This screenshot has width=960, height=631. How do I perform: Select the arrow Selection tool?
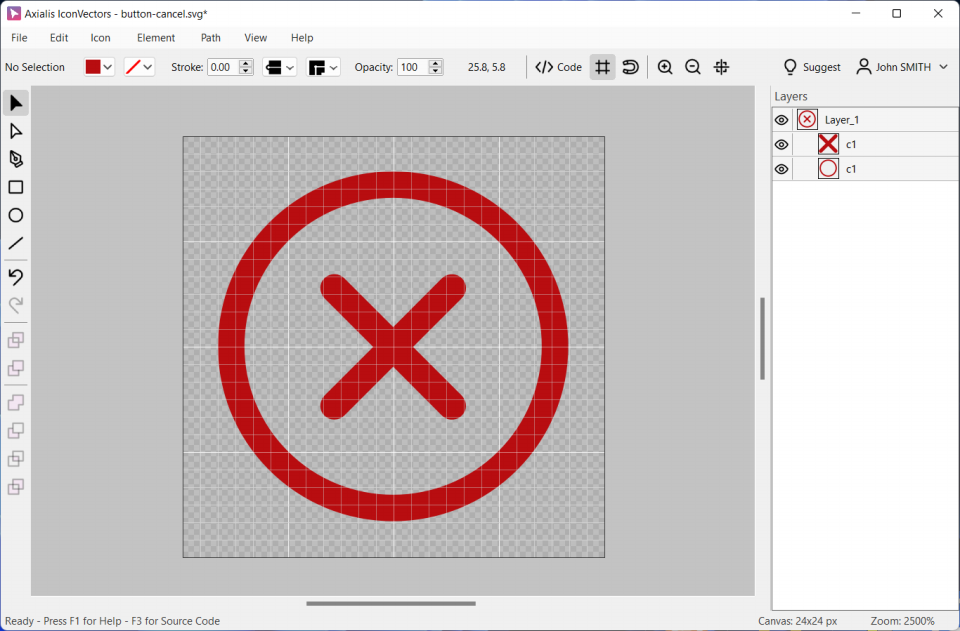16,103
